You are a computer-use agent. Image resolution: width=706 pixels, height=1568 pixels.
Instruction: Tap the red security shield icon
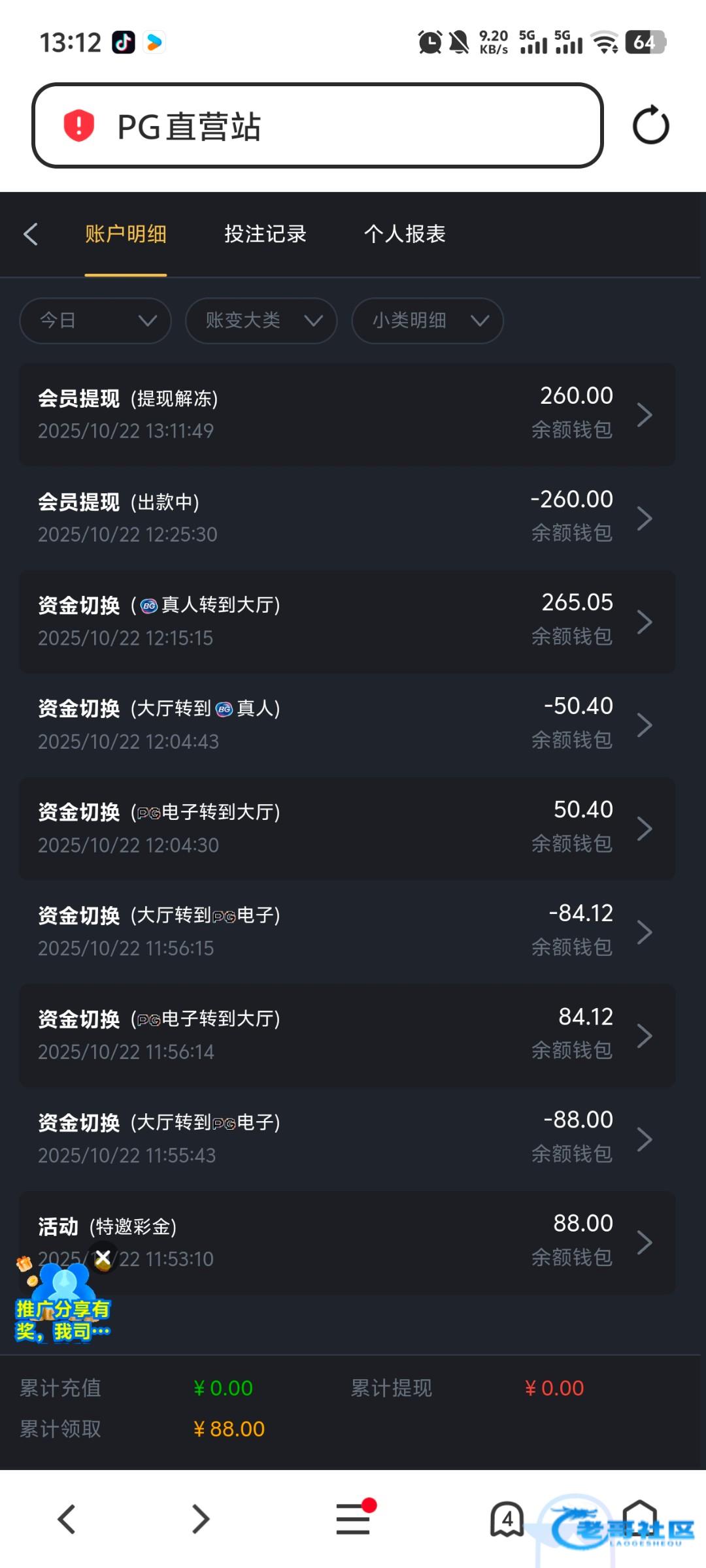coord(78,125)
